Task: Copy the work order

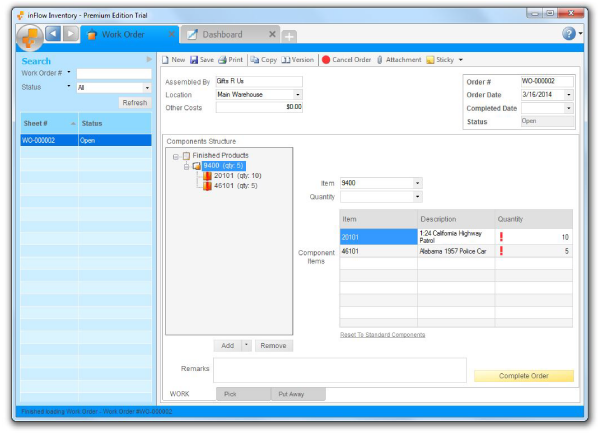Action: coord(264,60)
